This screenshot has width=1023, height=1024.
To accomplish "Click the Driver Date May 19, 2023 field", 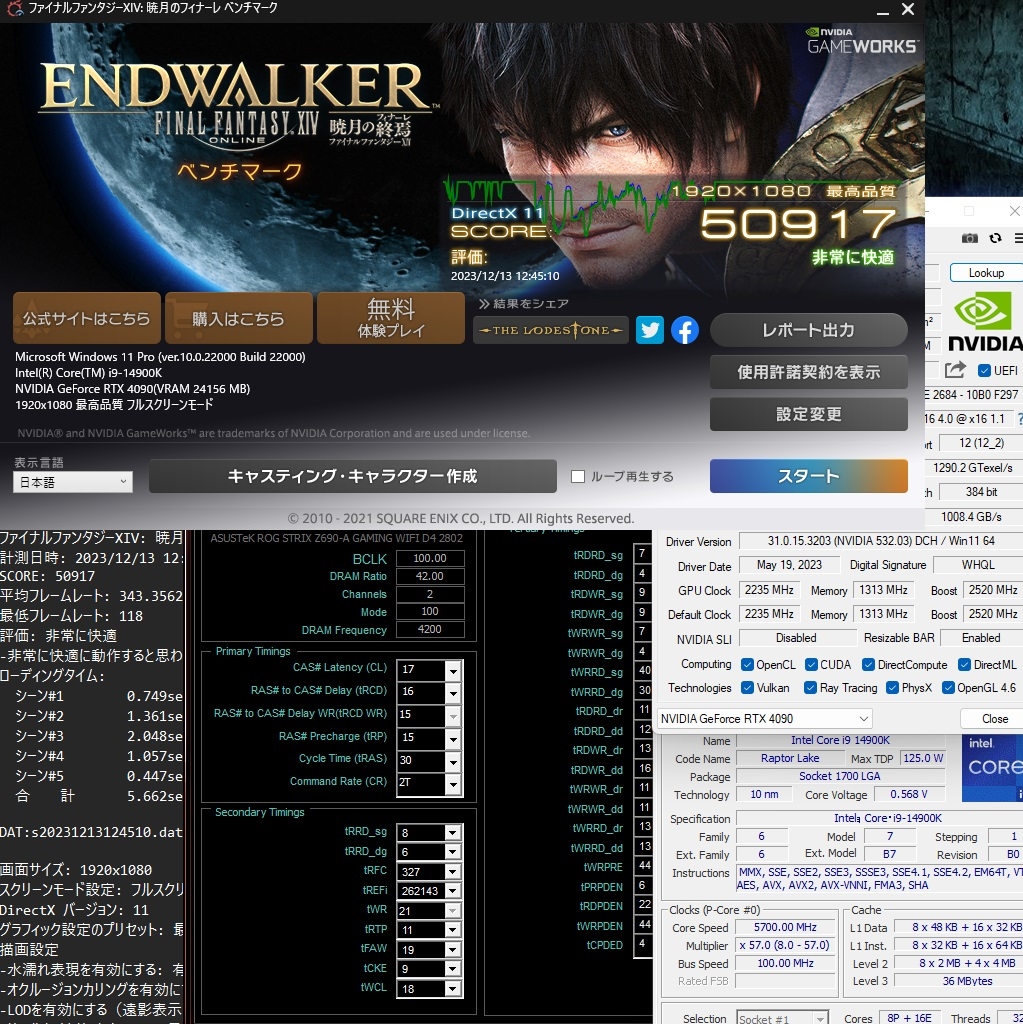I will click(x=789, y=565).
